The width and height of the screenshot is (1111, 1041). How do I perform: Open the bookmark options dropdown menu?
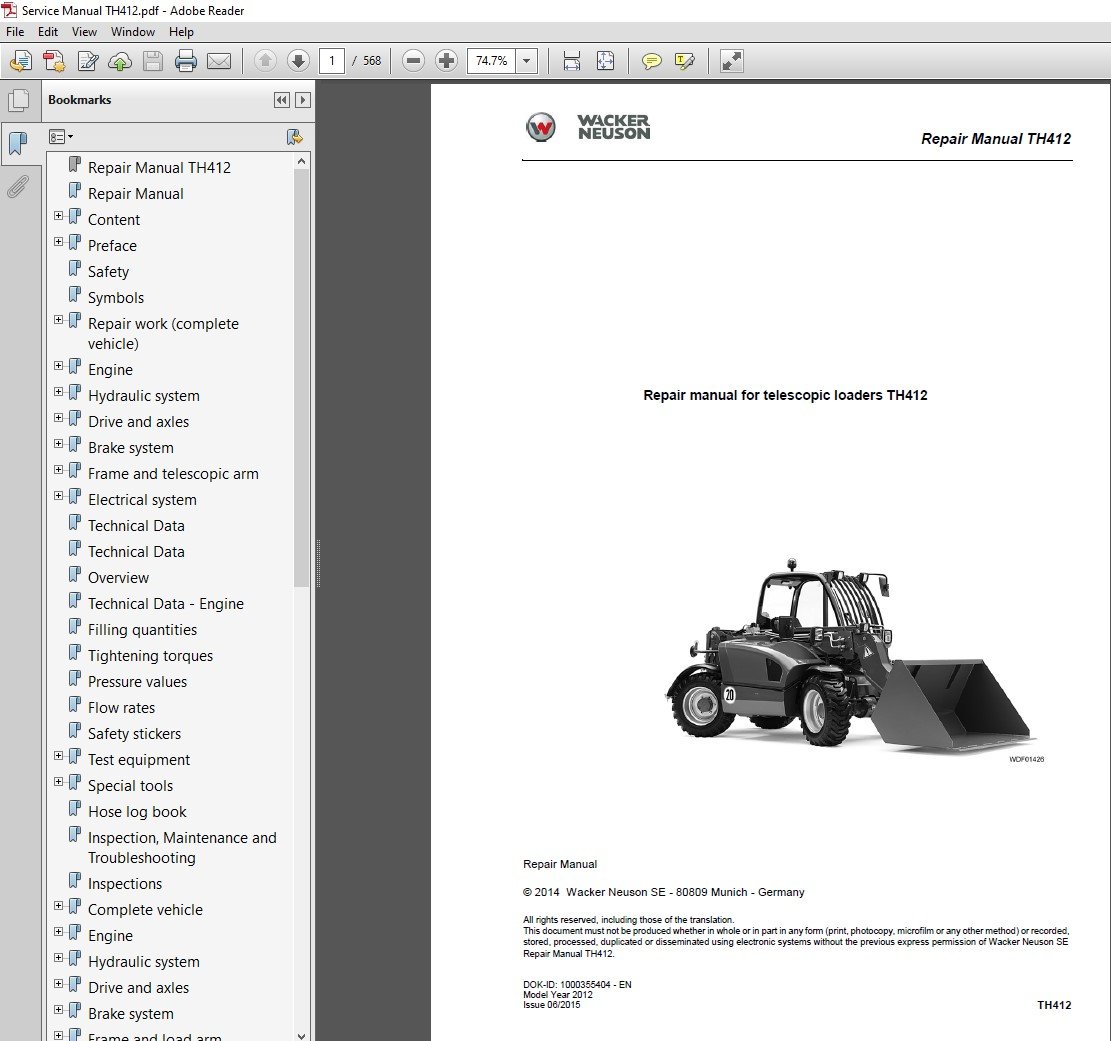pyautogui.click(x=62, y=137)
